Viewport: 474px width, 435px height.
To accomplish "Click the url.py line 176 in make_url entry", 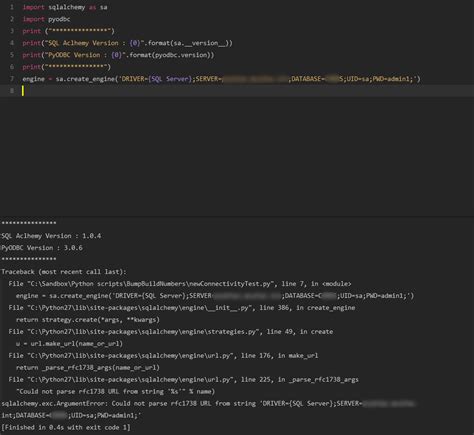I will pos(163,356).
